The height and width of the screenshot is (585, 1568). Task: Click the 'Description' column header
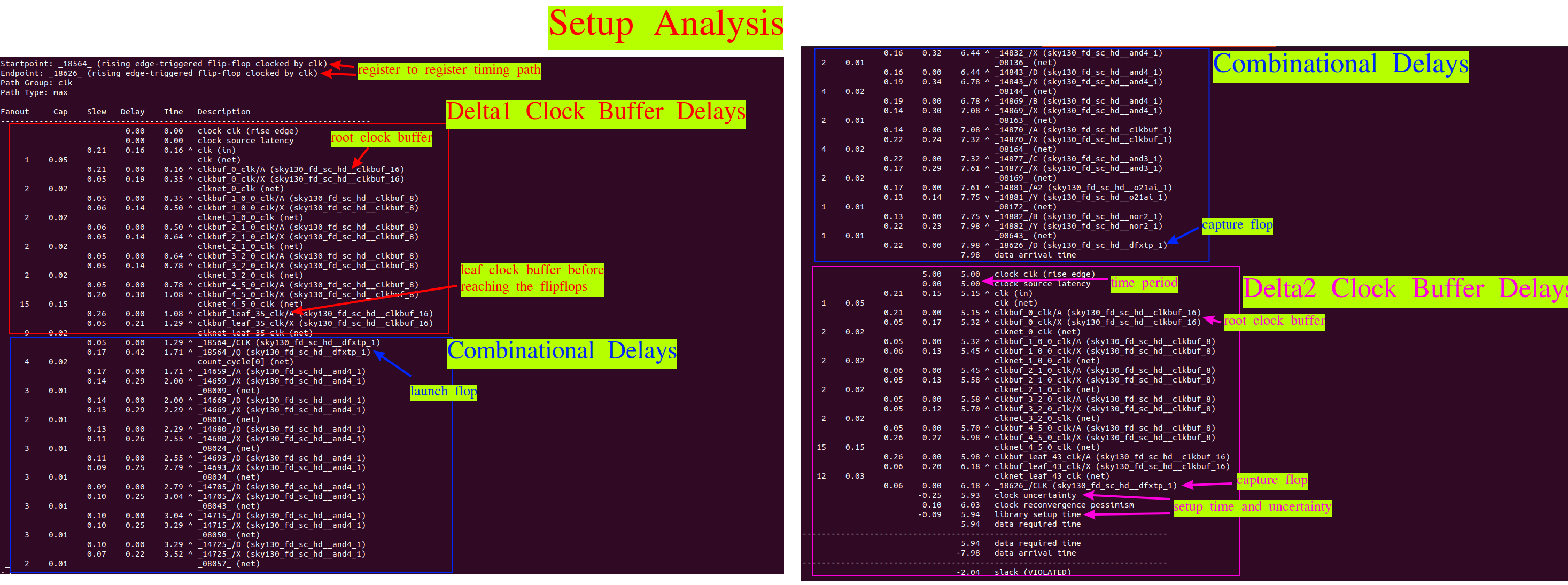tap(223, 112)
